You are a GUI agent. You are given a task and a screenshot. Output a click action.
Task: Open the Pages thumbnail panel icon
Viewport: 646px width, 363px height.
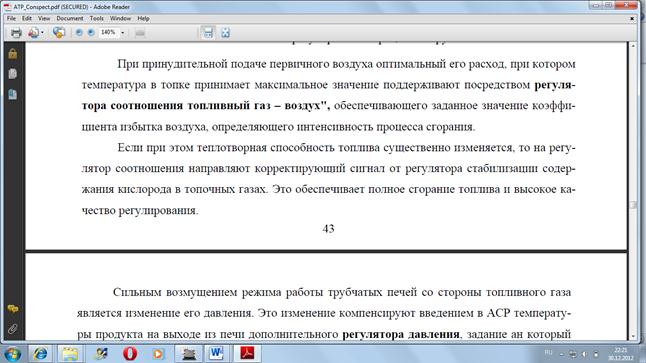13,74
